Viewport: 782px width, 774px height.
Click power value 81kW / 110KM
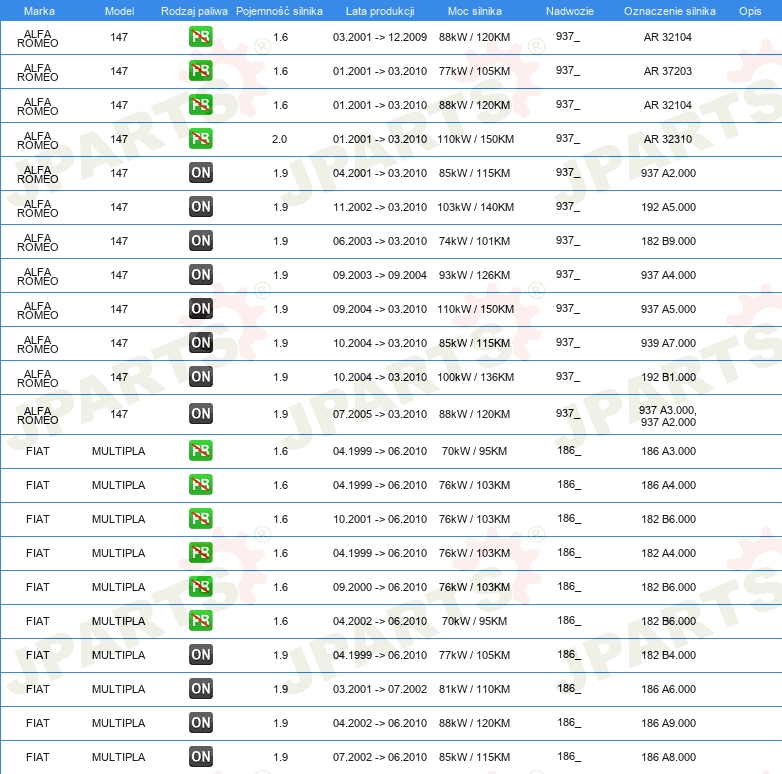coord(474,689)
